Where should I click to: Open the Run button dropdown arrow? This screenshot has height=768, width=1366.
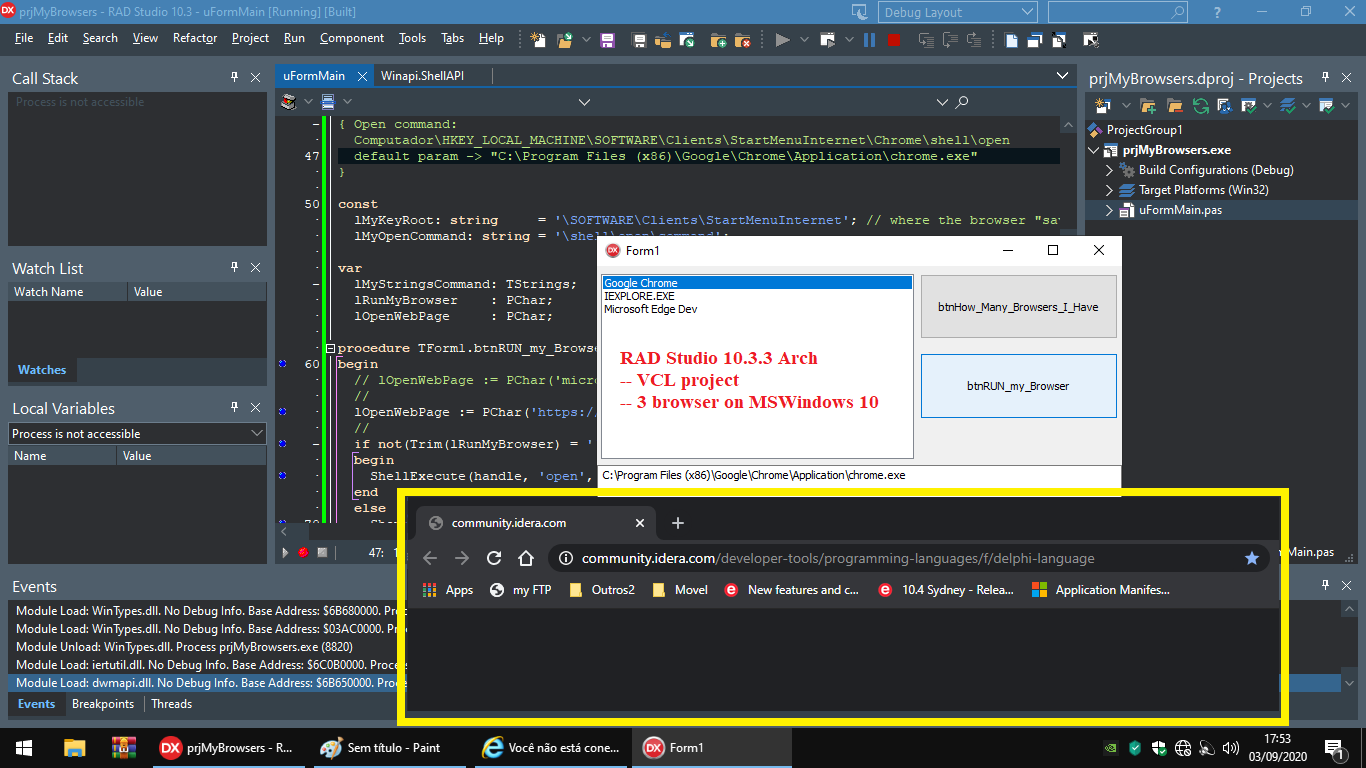[x=804, y=40]
